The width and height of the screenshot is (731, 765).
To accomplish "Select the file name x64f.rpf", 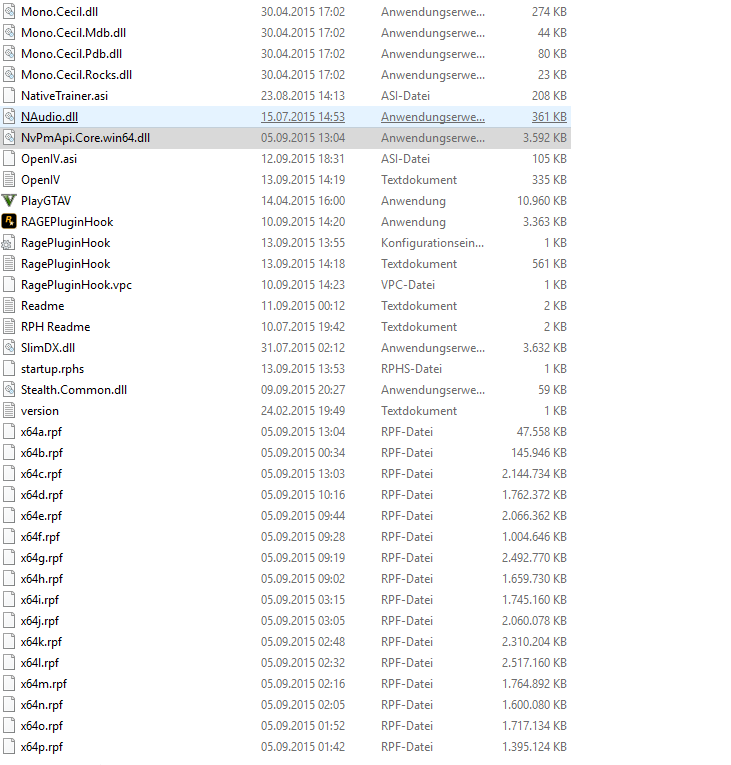I will pos(40,536).
